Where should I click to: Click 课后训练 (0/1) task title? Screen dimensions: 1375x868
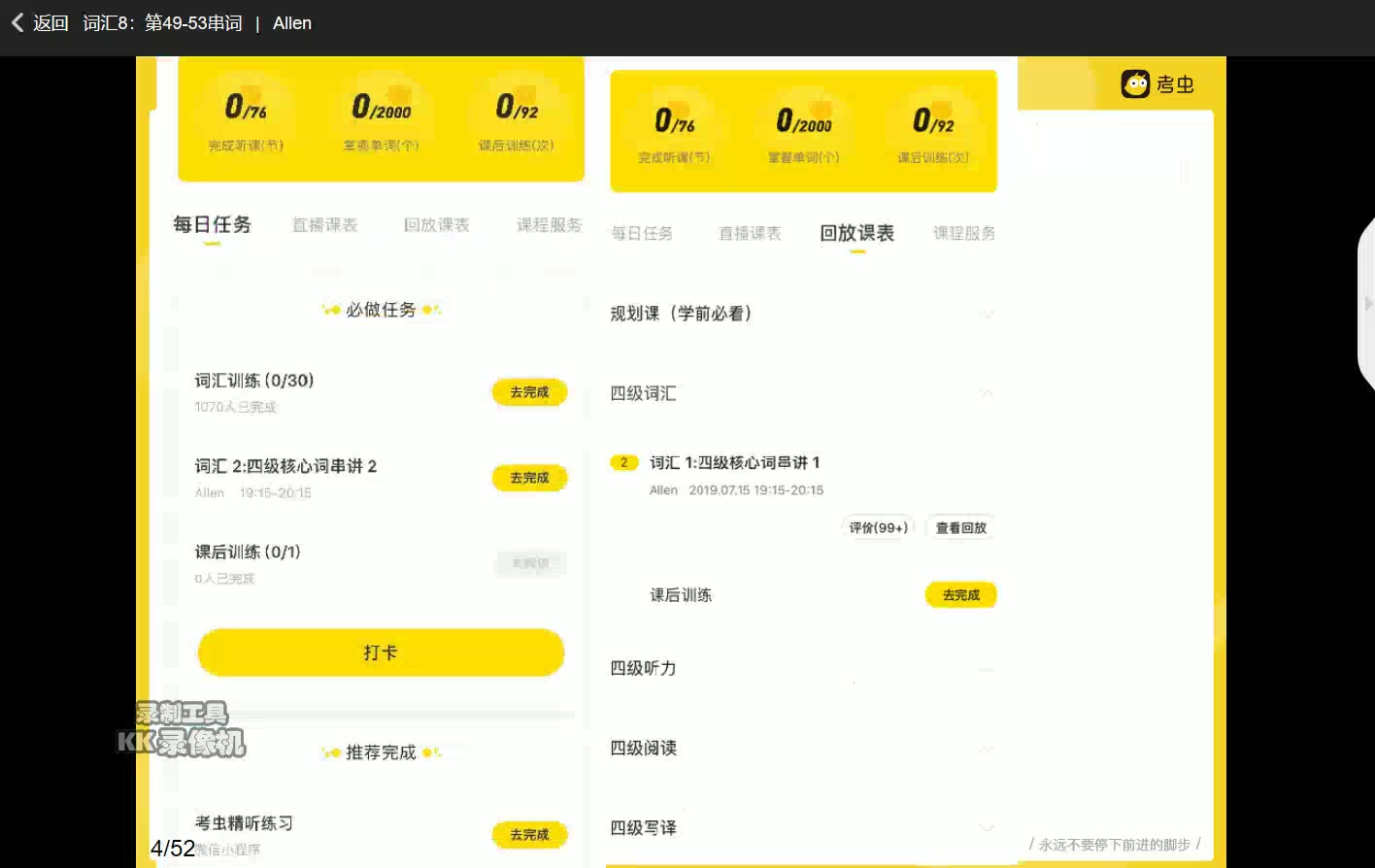point(248,551)
